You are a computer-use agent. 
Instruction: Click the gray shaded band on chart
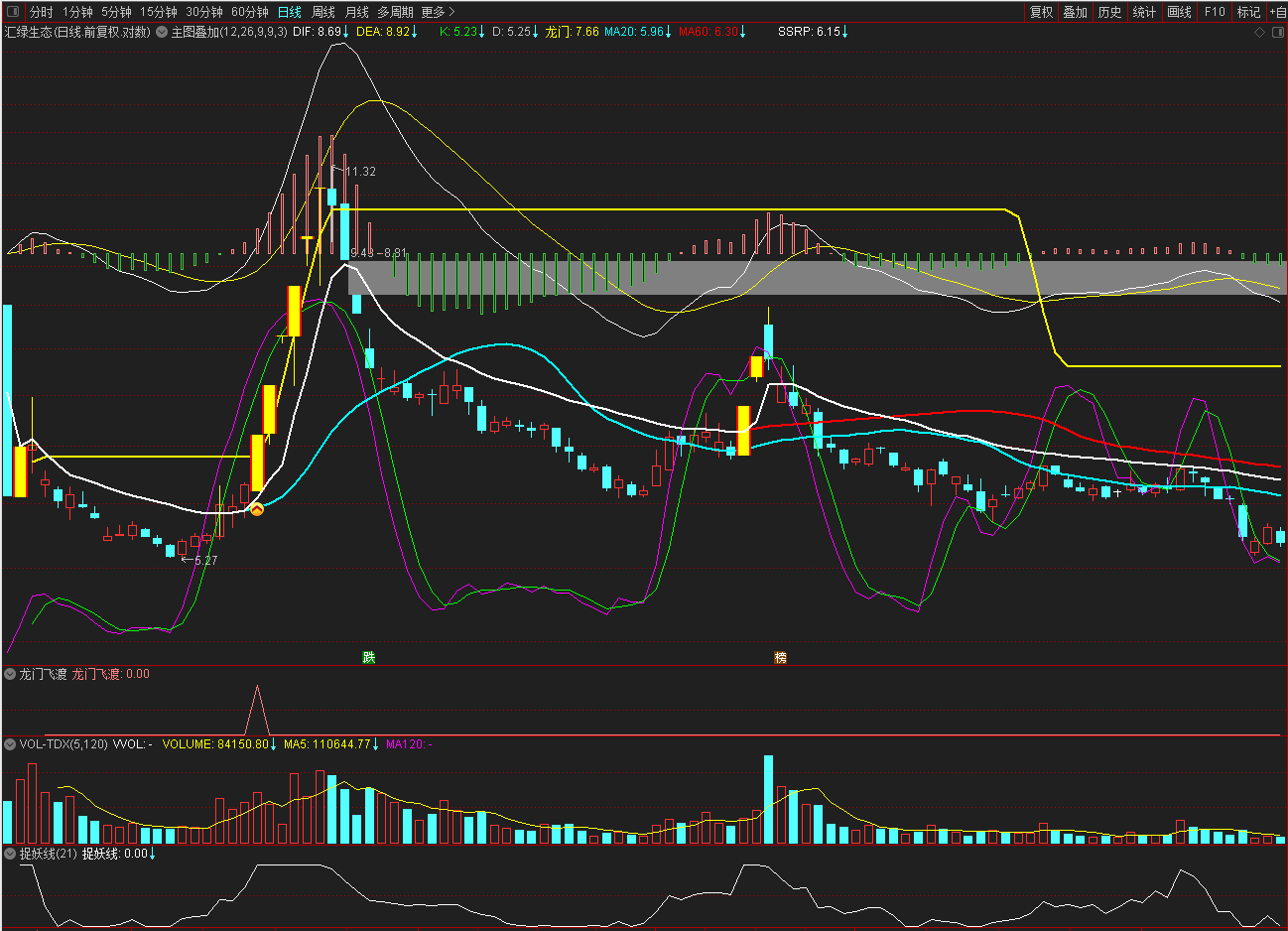[x=817, y=277]
